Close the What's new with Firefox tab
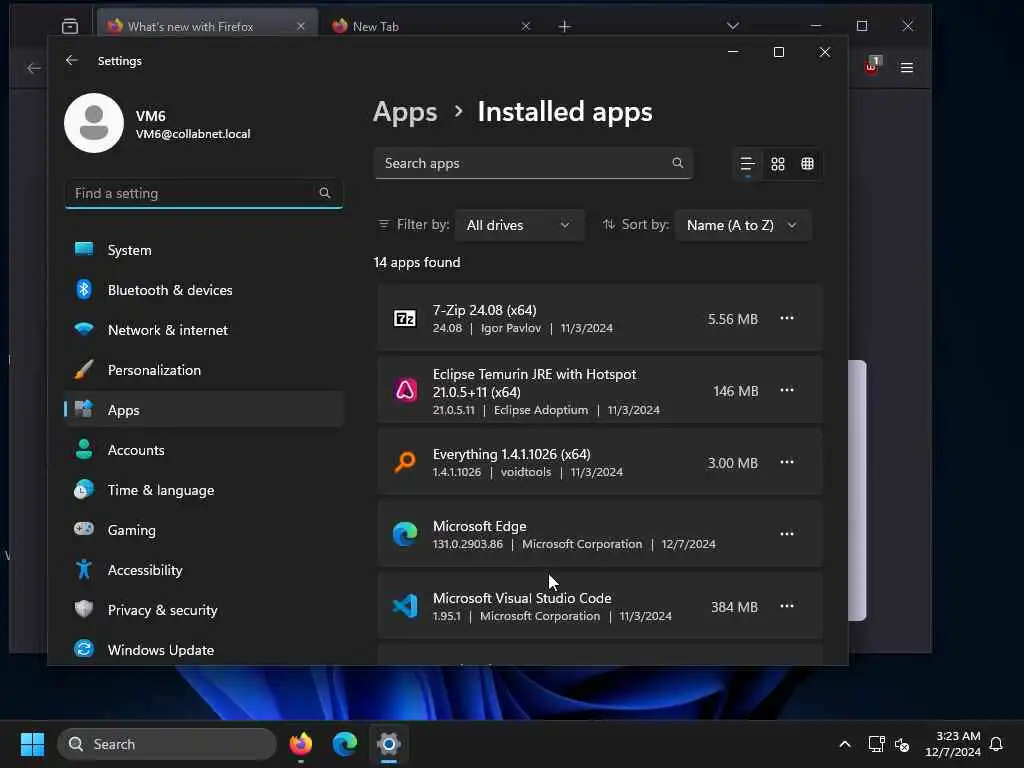The height and width of the screenshot is (768, 1024). (x=300, y=26)
